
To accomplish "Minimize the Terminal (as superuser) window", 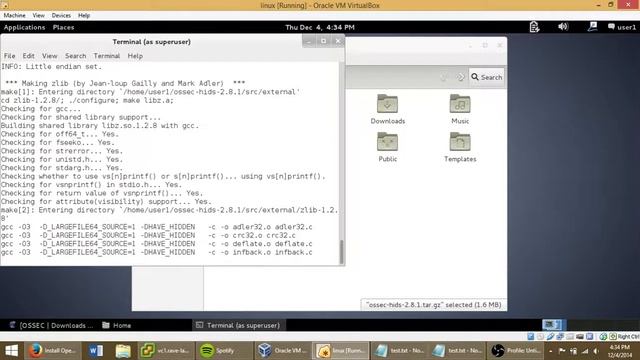I will (309, 41).
